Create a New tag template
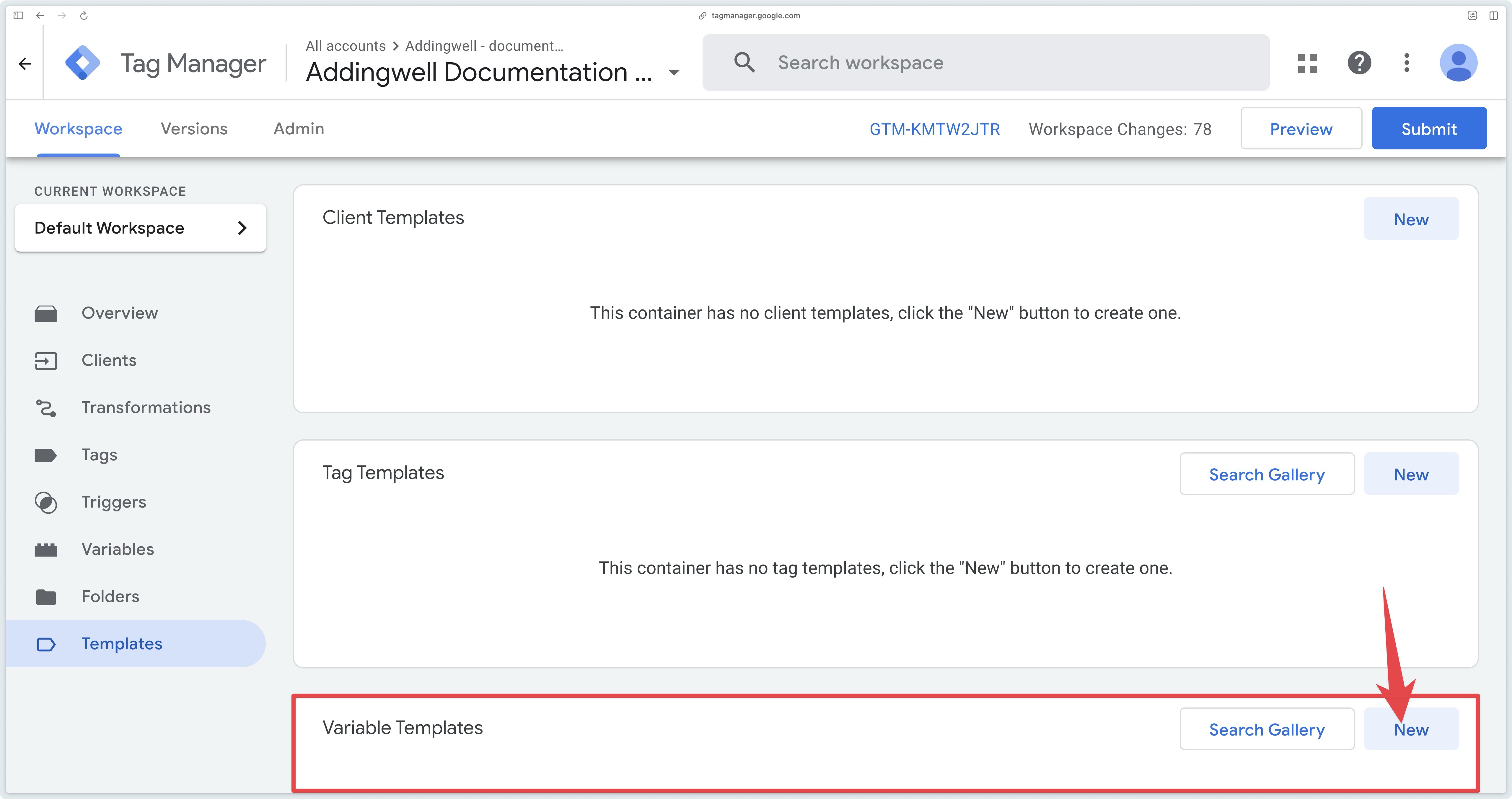The height and width of the screenshot is (799, 1512). click(1411, 474)
